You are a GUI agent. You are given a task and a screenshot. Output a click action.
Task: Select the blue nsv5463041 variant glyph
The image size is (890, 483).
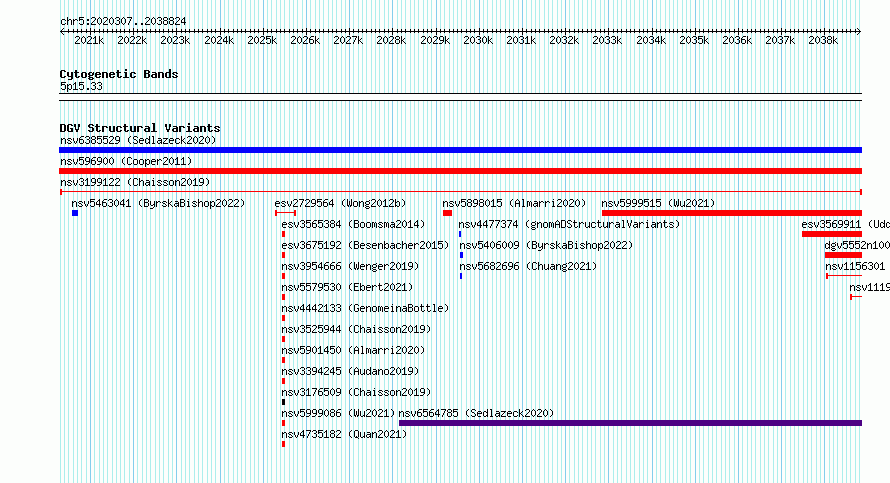coord(75,213)
